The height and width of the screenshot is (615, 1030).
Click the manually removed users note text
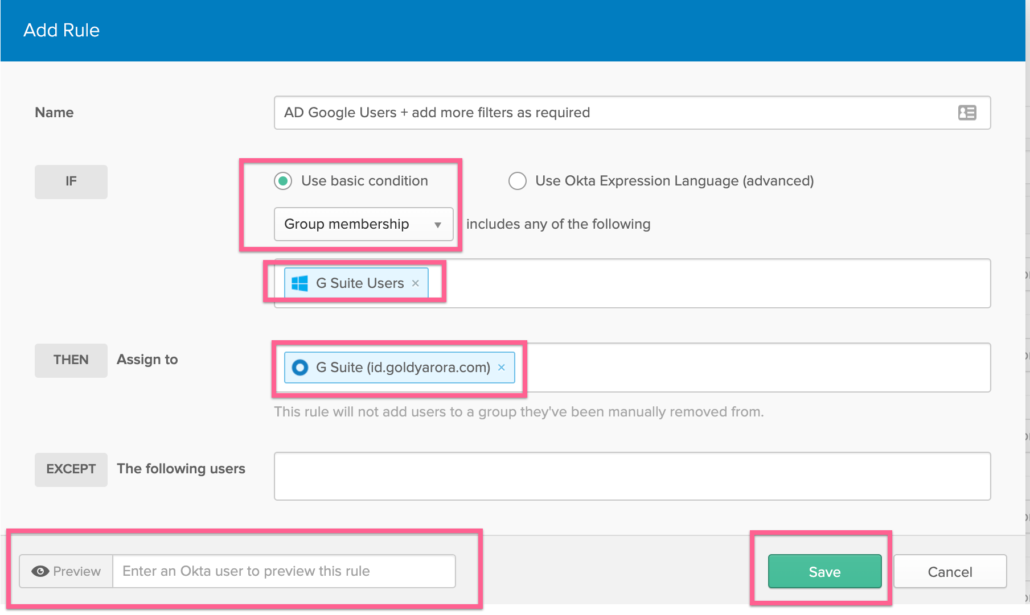point(519,412)
